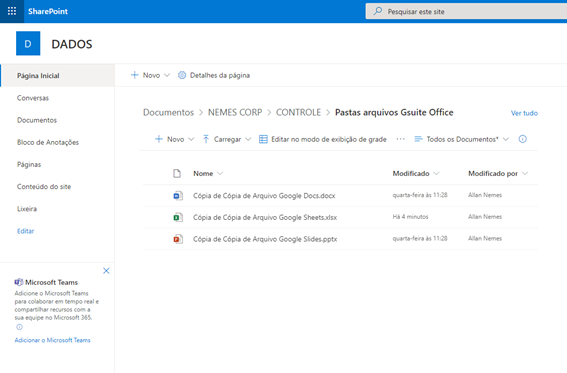
Task: Choose Editar no modo de exibição de grade
Action: click(329, 139)
